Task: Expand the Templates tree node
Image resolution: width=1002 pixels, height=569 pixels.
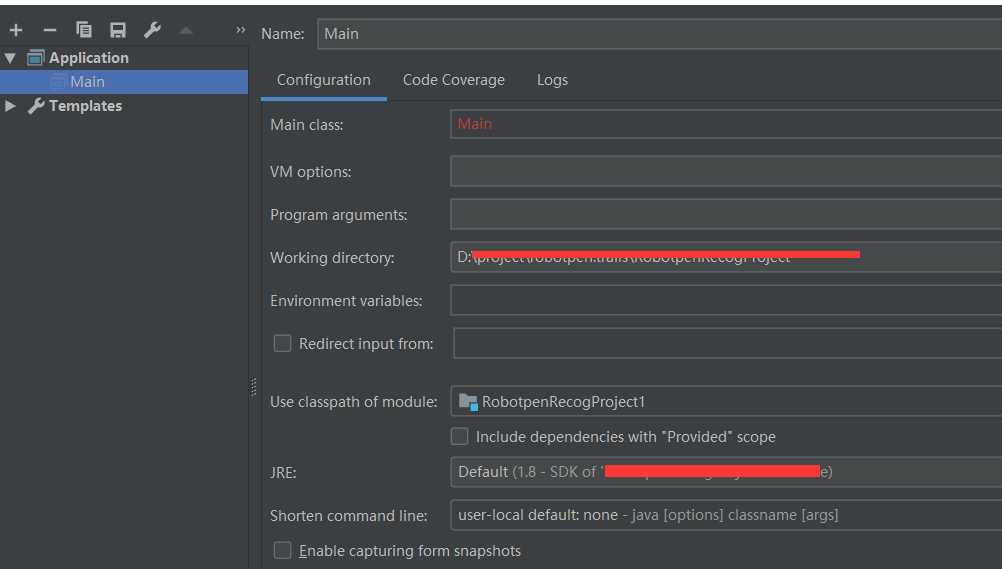Action: click(x=11, y=106)
